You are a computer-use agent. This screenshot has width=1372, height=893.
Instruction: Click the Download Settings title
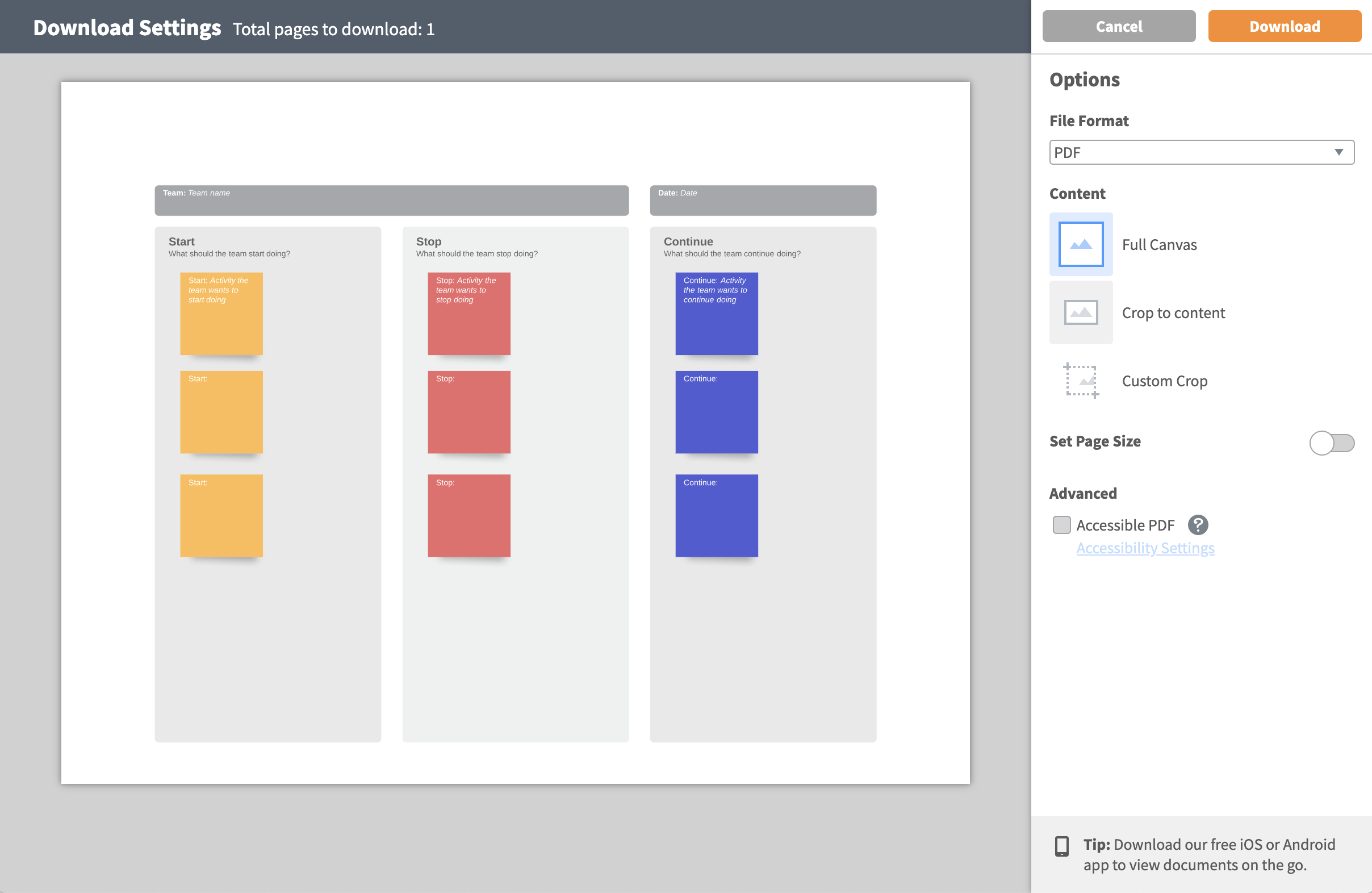[x=126, y=26]
